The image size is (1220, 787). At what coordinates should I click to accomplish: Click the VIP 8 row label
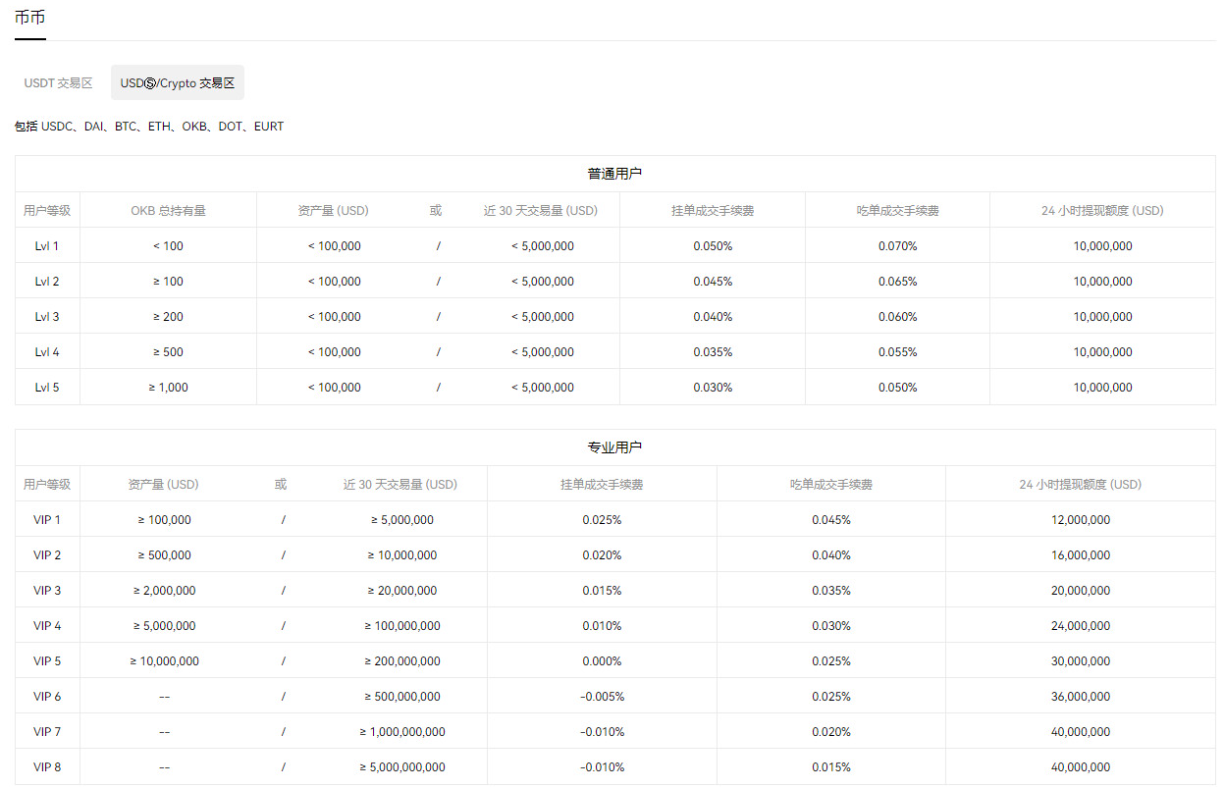47,767
